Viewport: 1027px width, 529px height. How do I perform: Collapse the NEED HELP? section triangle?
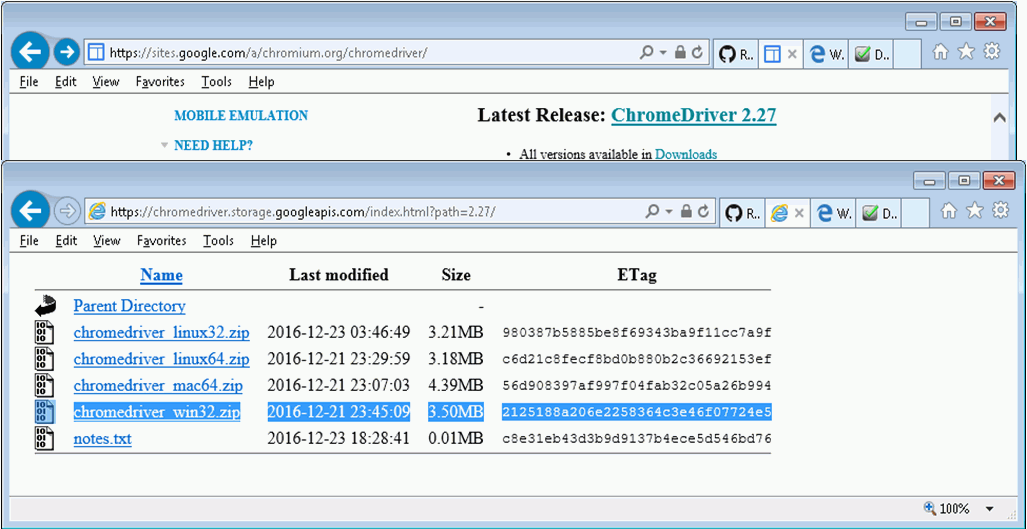click(164, 146)
